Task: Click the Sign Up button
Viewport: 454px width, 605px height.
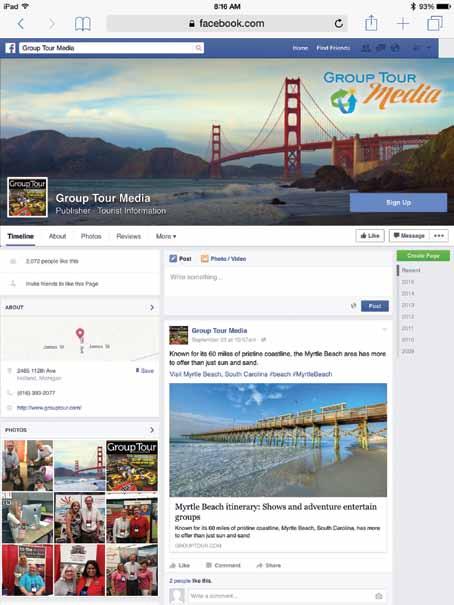Action: coord(398,203)
